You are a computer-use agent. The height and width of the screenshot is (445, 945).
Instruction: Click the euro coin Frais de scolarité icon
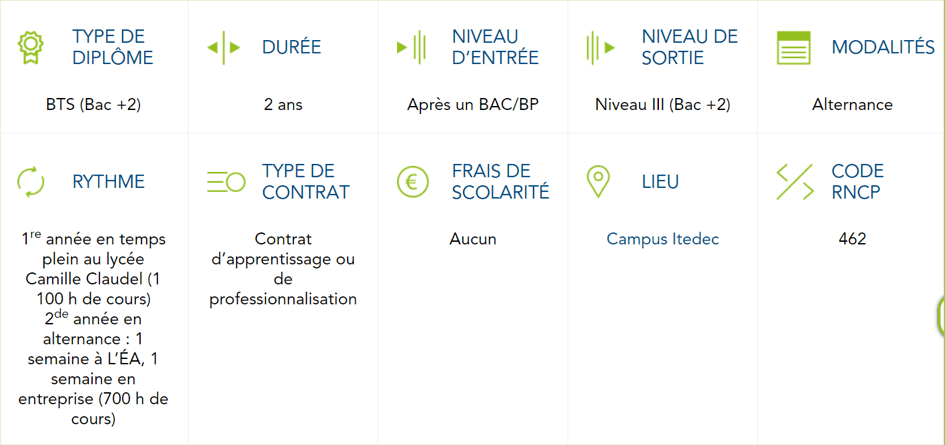[x=412, y=181]
